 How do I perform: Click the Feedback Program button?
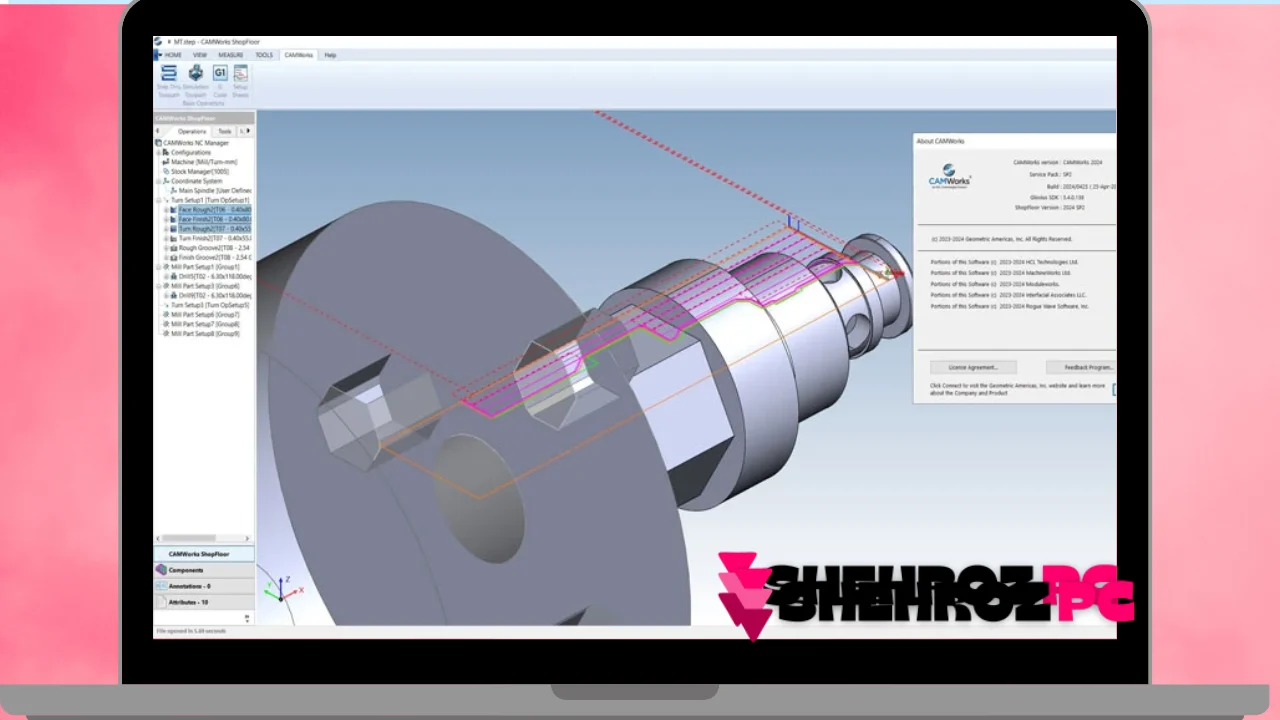1081,367
